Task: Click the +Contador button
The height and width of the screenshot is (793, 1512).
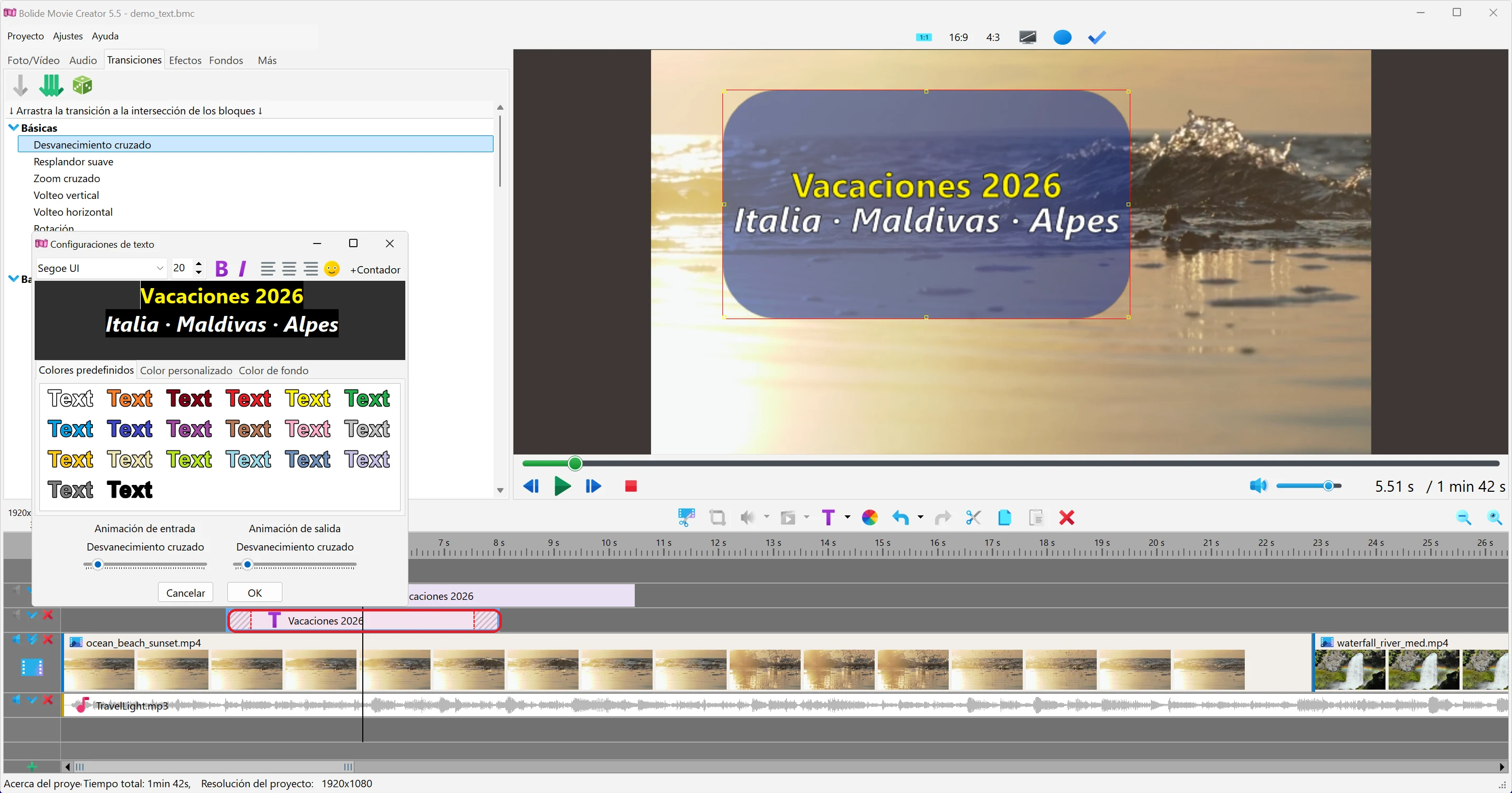Action: (x=375, y=269)
